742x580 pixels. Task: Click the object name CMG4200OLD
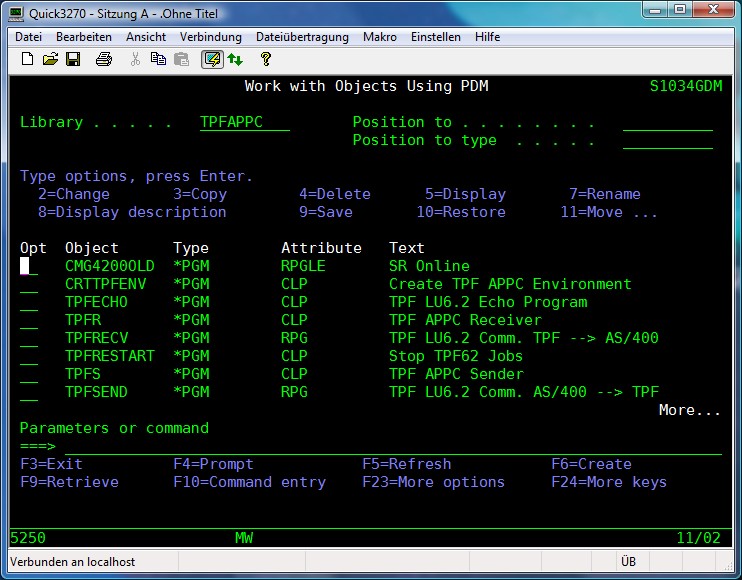110,266
